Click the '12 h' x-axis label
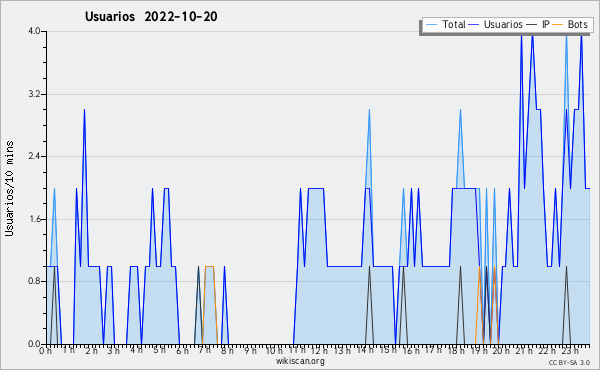Viewport: 600px width, 370px height. [x=319, y=351]
